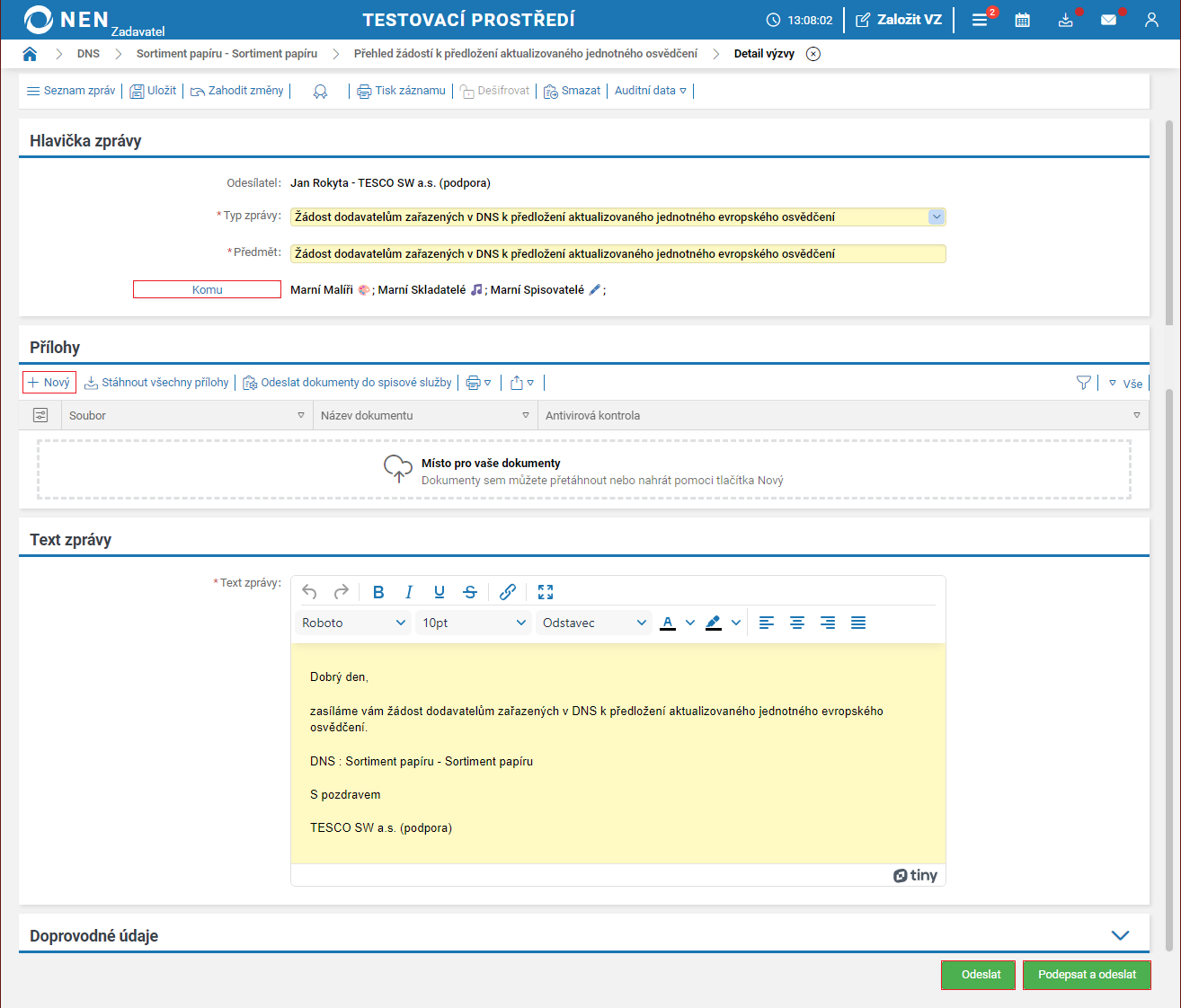
Task: Click the insert link icon in editor
Action: pos(508,592)
